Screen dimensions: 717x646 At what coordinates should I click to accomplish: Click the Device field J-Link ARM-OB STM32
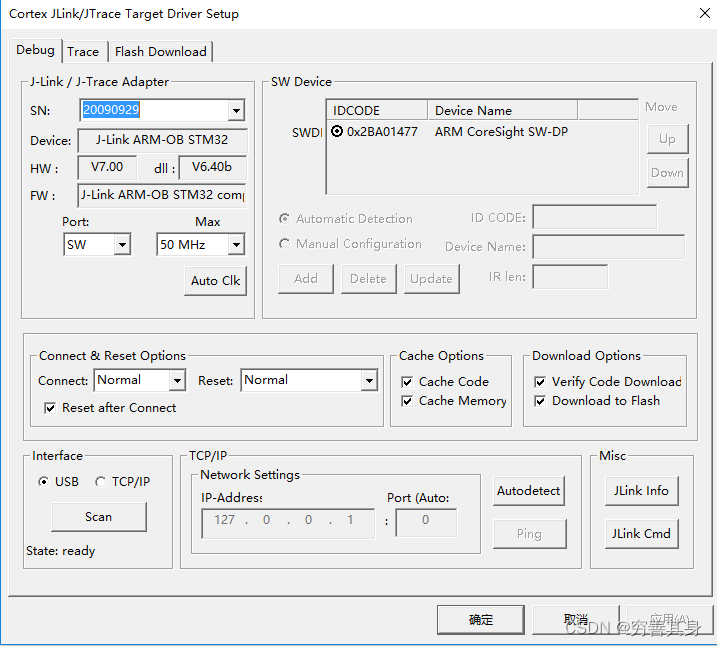pyautogui.click(x=162, y=140)
